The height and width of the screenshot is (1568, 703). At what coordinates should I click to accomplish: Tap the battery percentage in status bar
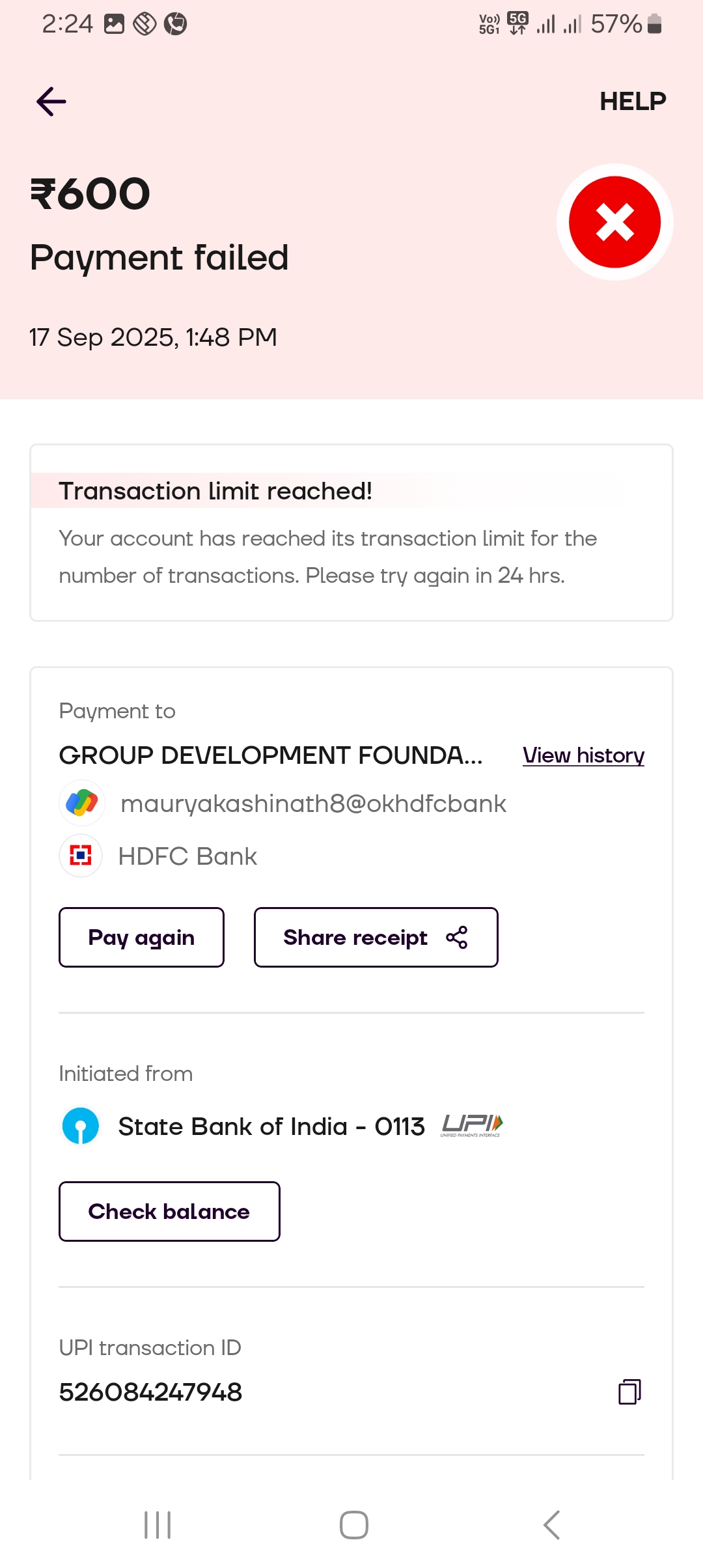(x=616, y=24)
